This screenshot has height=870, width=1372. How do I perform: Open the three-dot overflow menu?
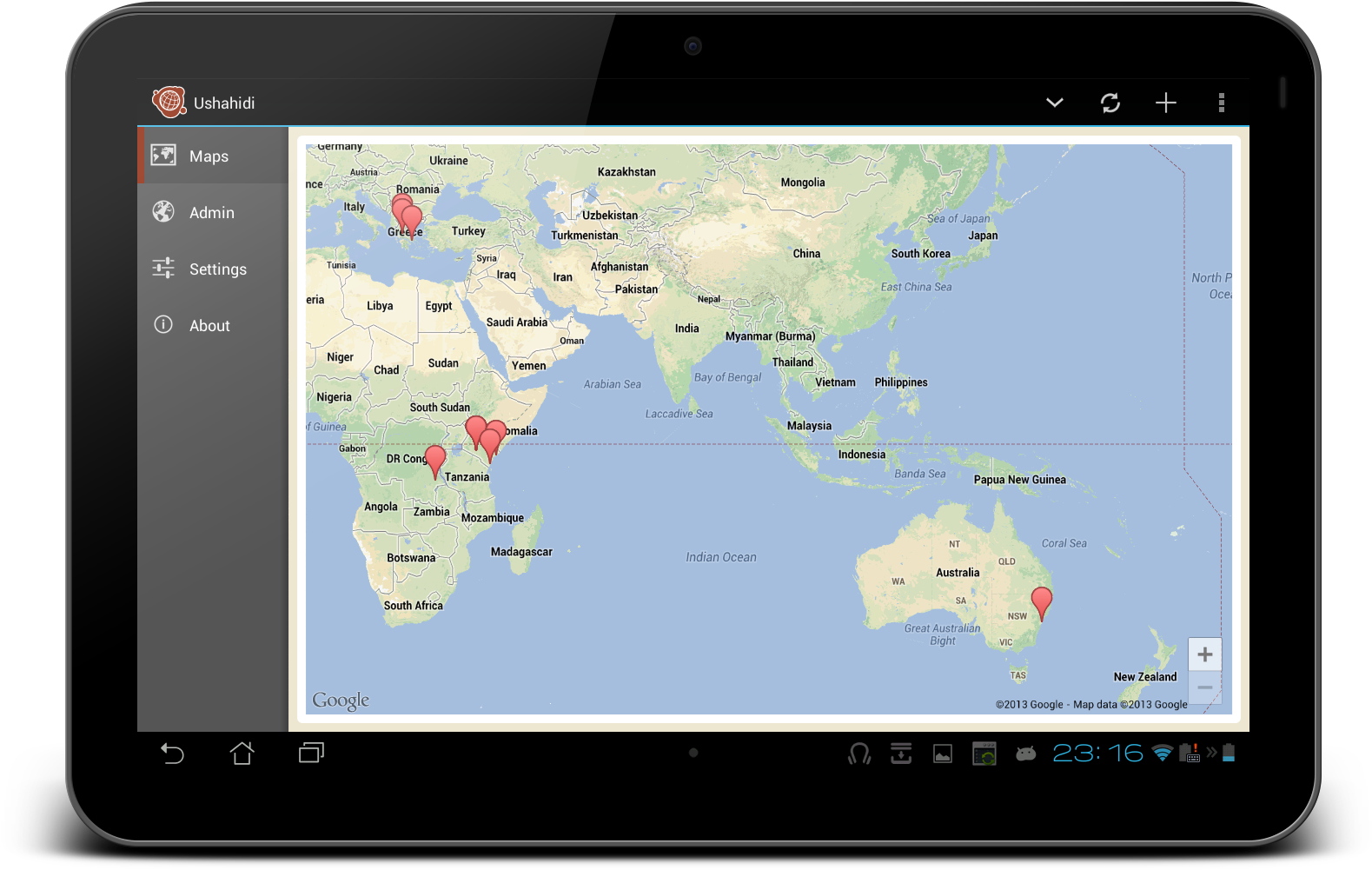point(1222,103)
